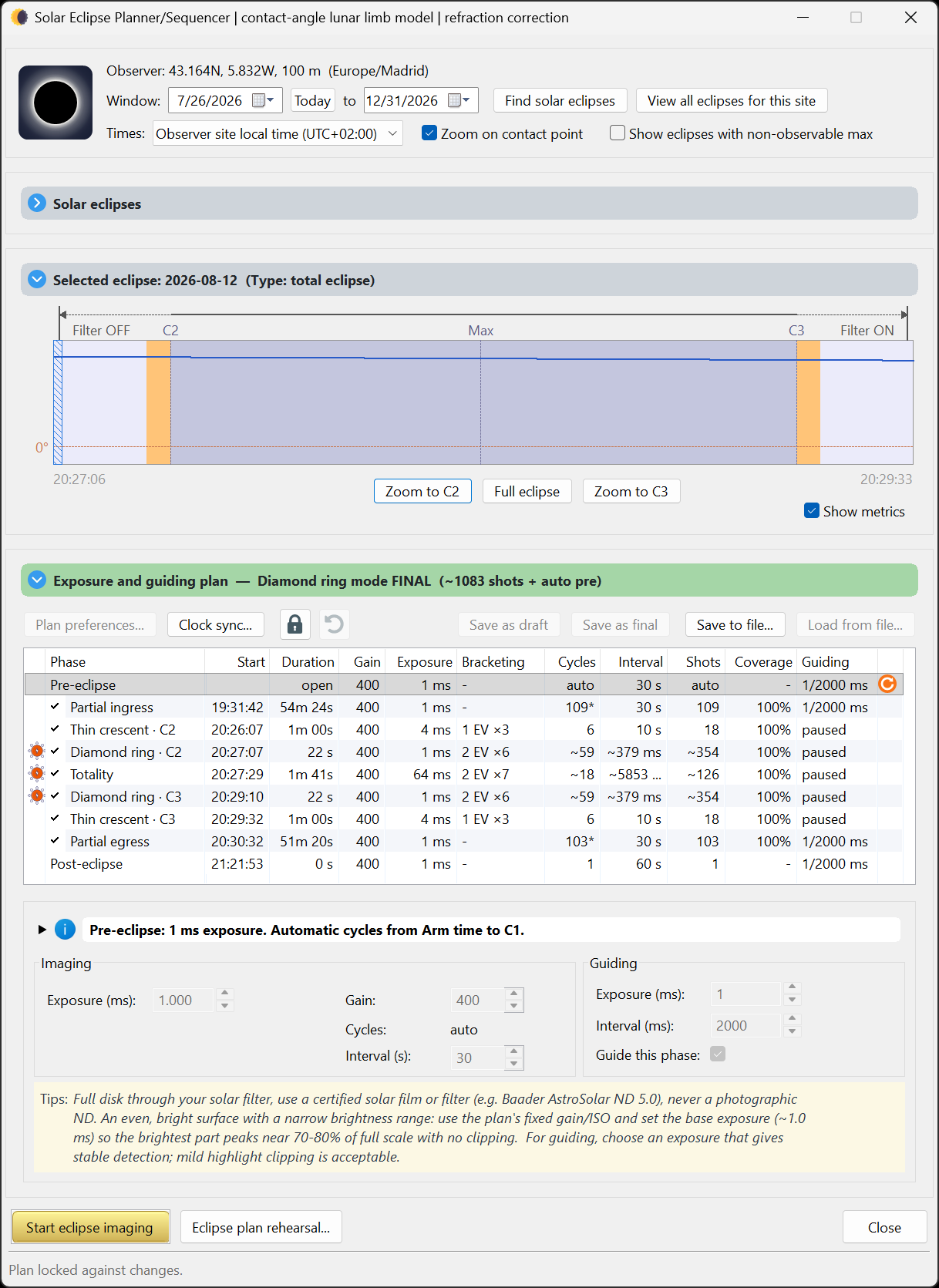Open Eclipse plan rehearsal dialog
The image size is (939, 1288).
261,1227
